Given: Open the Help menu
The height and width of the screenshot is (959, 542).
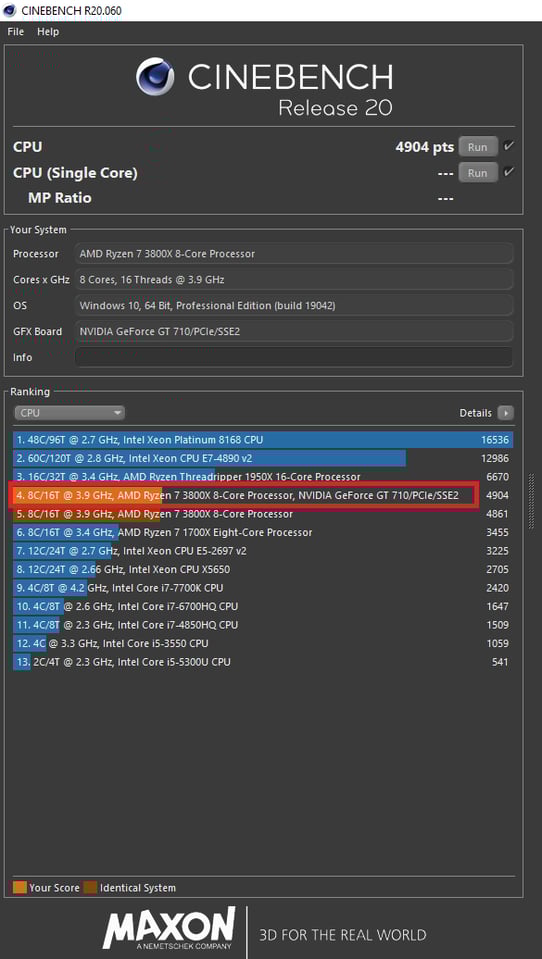Looking at the screenshot, I should tap(48, 32).
